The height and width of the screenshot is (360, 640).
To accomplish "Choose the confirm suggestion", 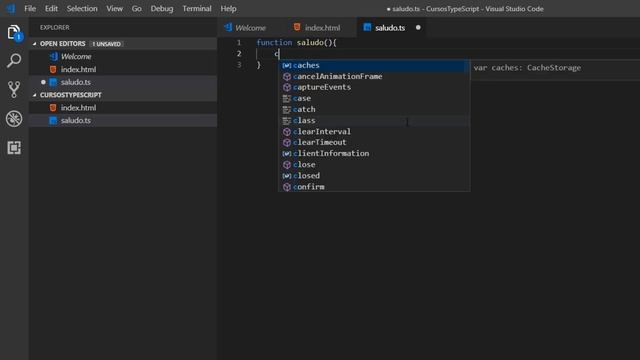I will click(374, 187).
